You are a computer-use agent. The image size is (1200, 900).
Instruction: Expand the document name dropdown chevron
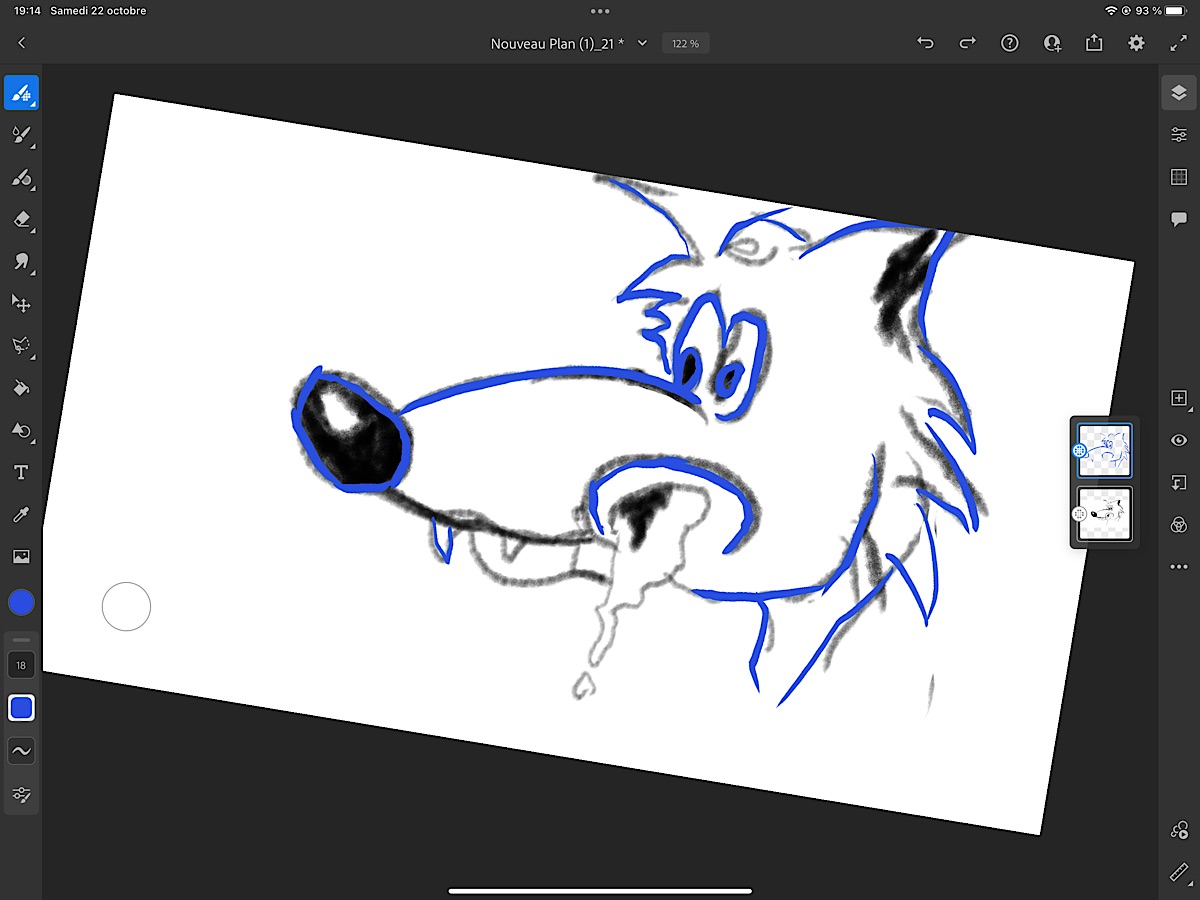click(642, 43)
